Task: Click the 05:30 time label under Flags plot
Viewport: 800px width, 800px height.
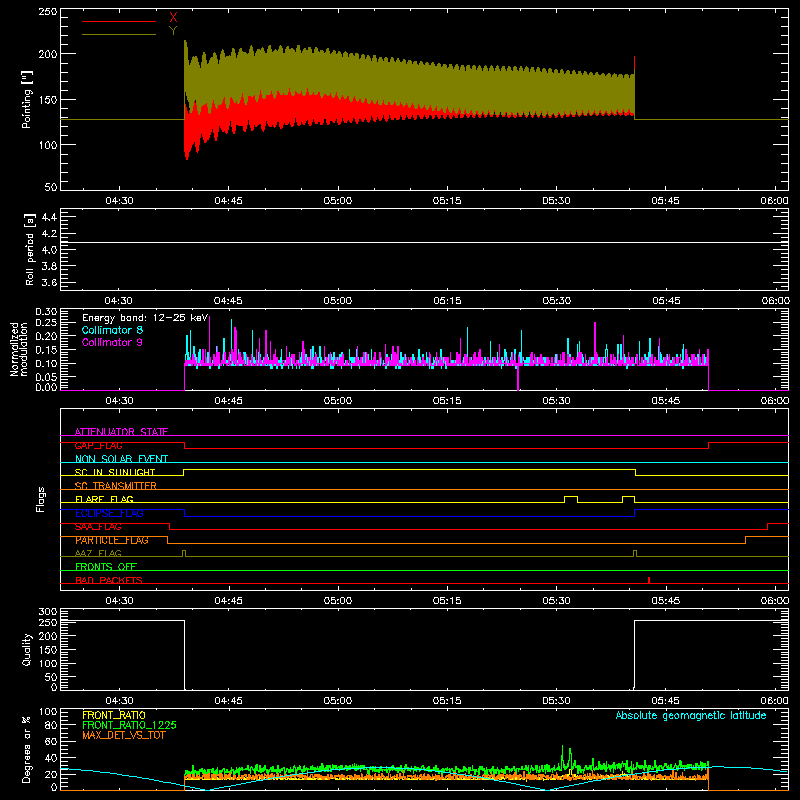Action: (556, 601)
